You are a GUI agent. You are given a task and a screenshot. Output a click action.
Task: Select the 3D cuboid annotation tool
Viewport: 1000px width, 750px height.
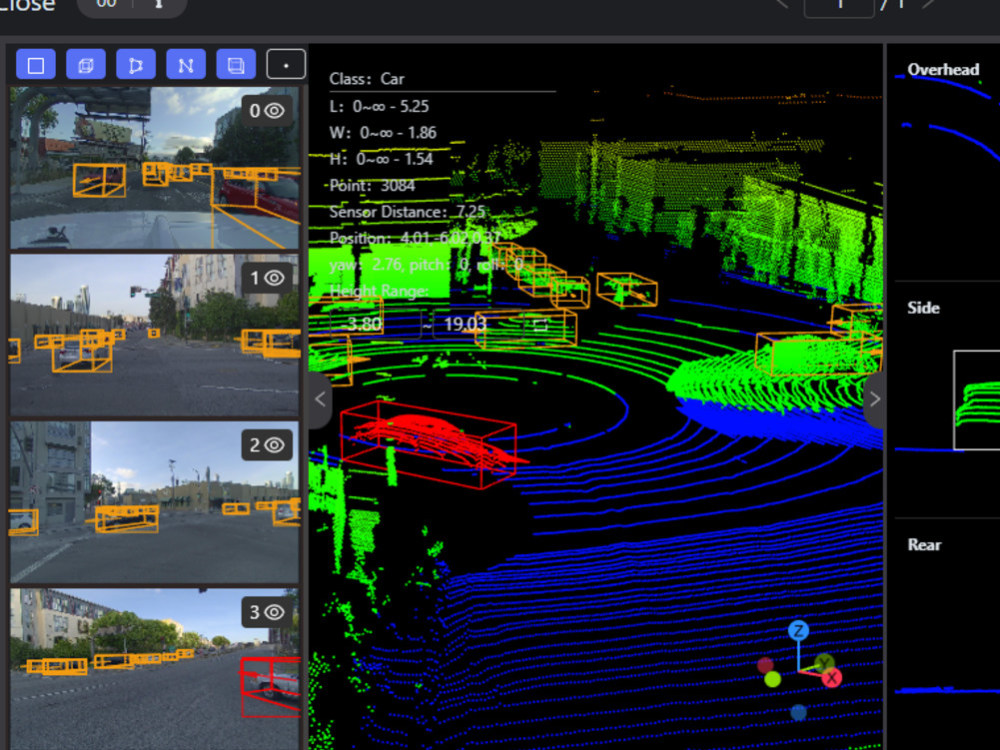(x=85, y=65)
